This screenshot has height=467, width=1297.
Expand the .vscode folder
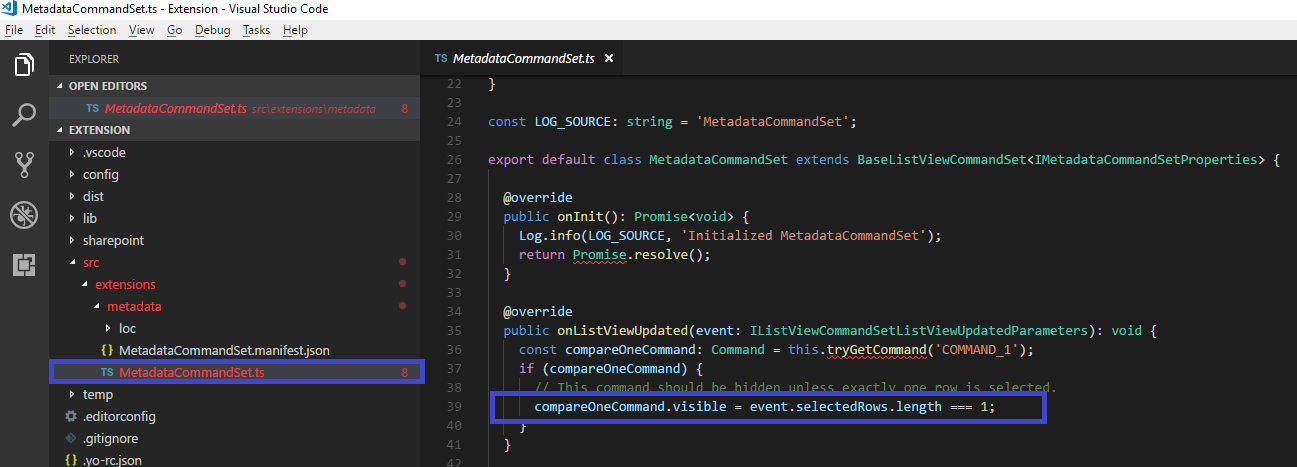(x=104, y=153)
